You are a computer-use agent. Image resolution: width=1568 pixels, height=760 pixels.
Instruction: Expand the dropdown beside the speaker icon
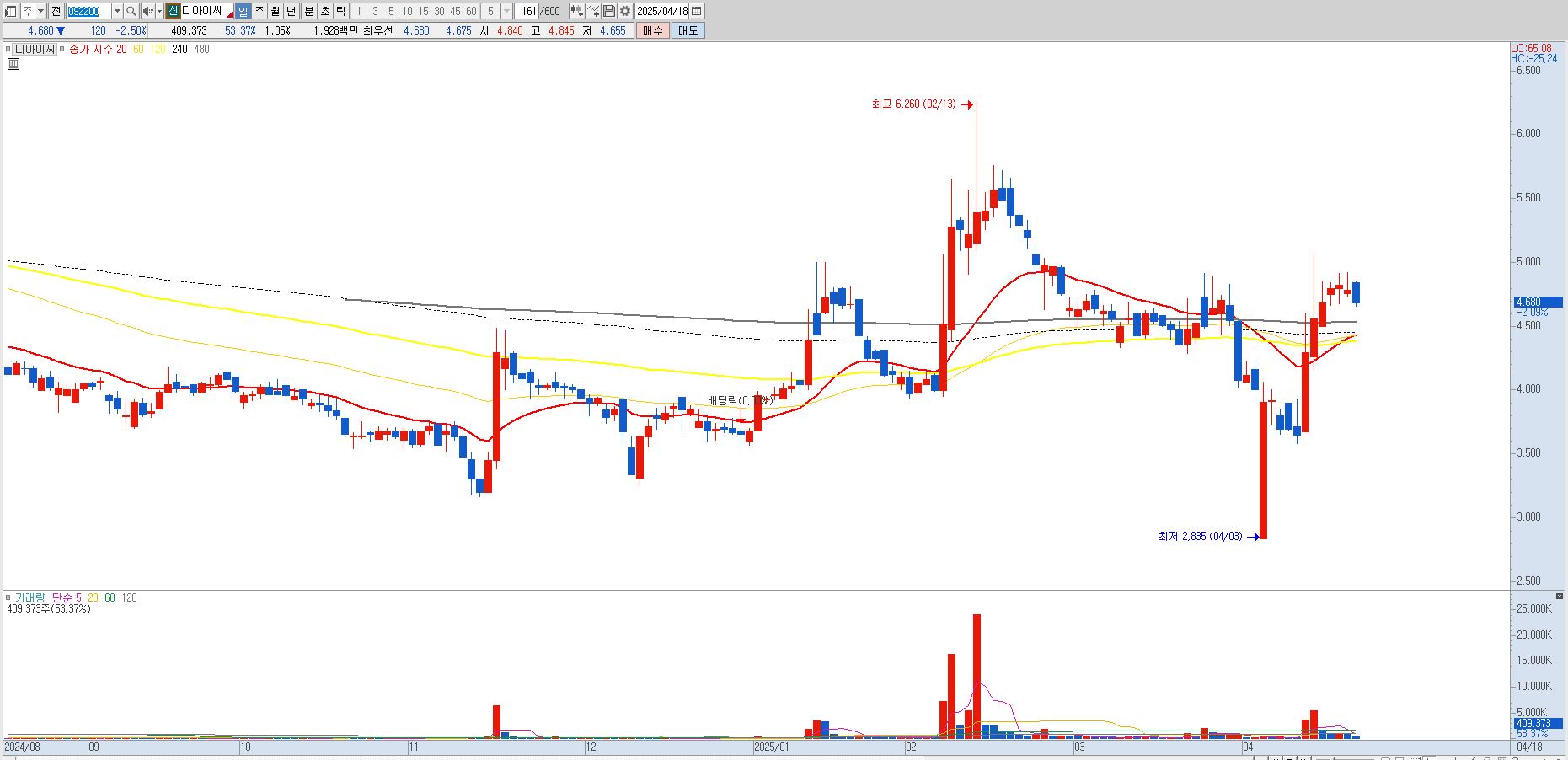click(x=159, y=11)
